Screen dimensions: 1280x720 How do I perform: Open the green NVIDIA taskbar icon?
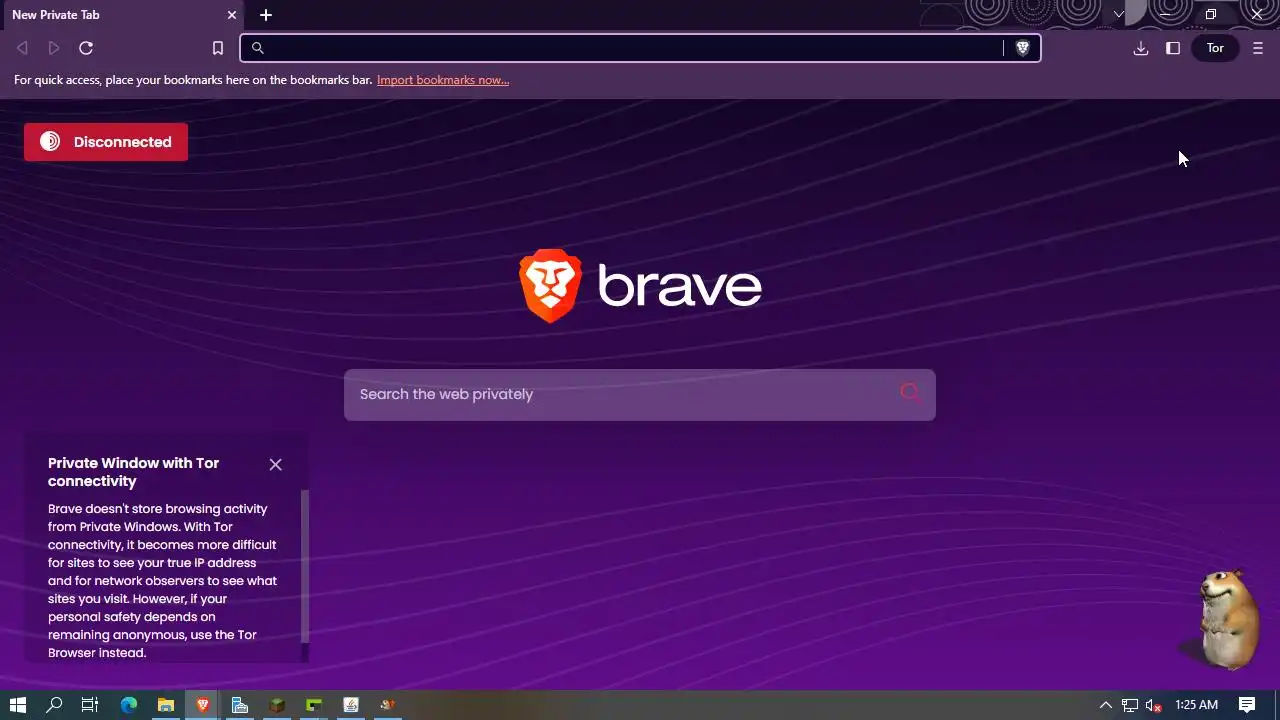coord(314,705)
